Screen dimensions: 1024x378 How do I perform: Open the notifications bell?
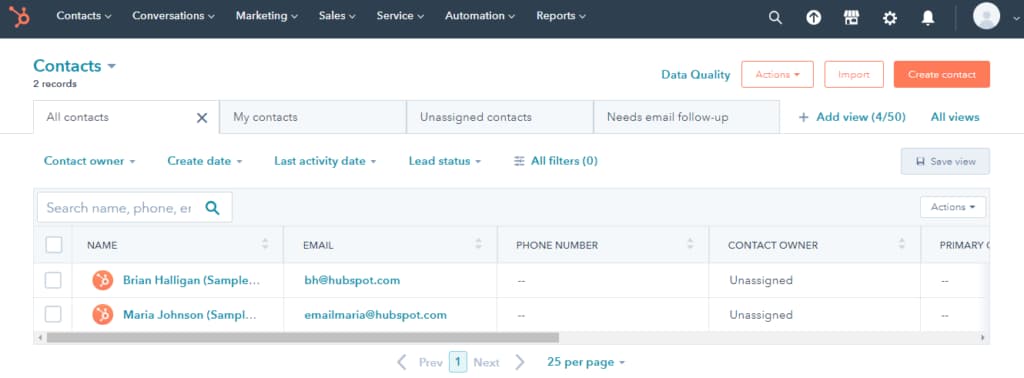[x=927, y=18]
